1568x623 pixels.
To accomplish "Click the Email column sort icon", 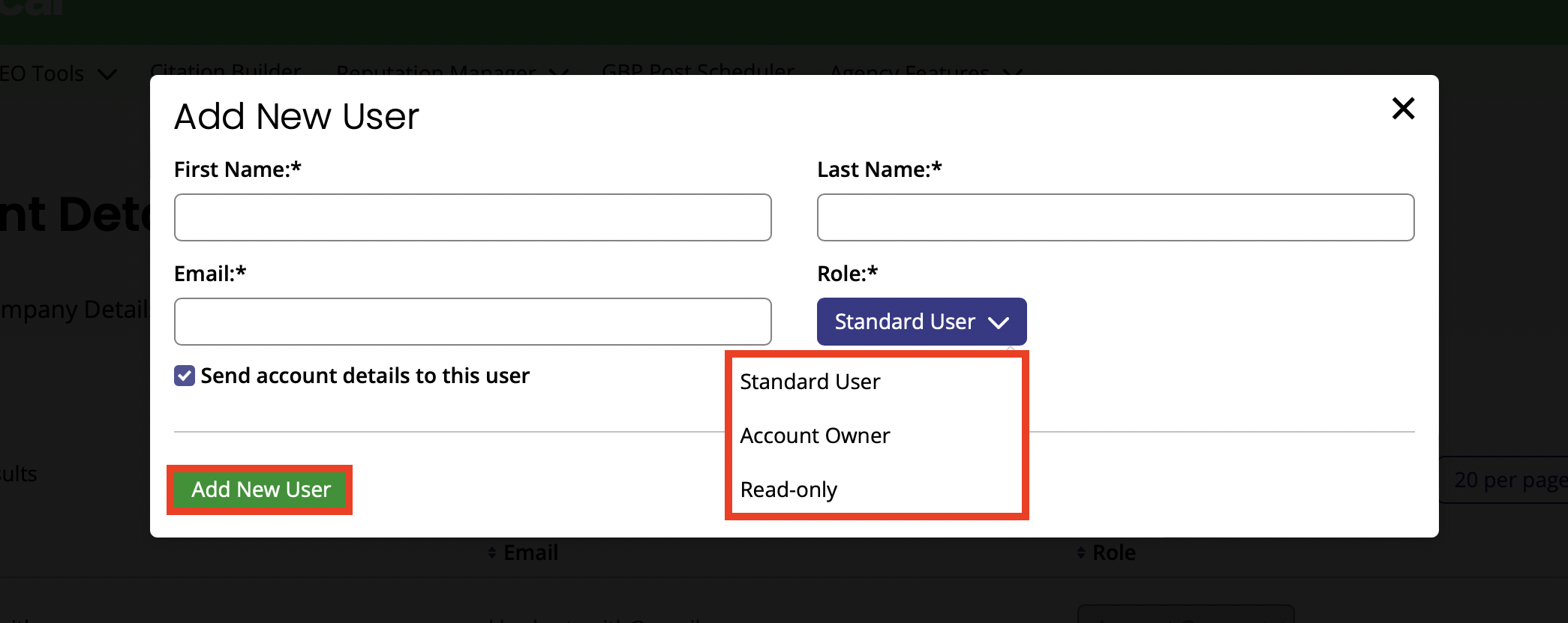I will [x=492, y=553].
